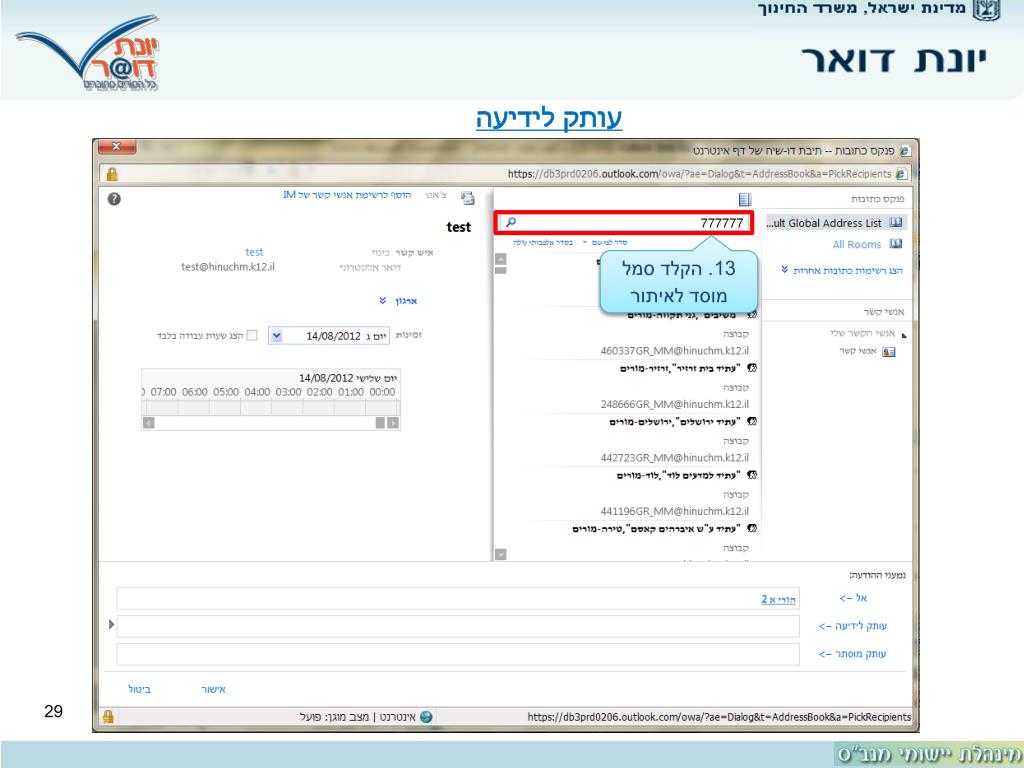The width and height of the screenshot is (1024, 768).
Task: Click the send mail icon next to צ'אט
Action: pos(468,197)
